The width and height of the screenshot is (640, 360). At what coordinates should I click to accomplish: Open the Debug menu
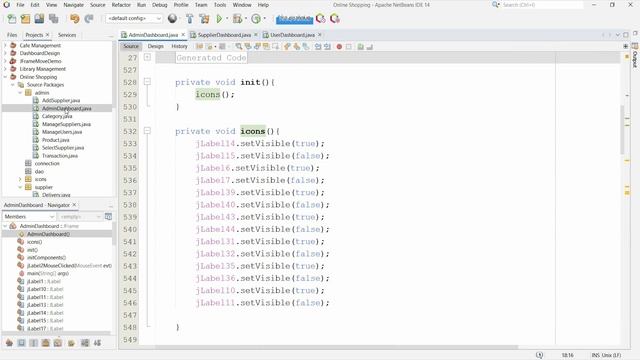[160, 5]
